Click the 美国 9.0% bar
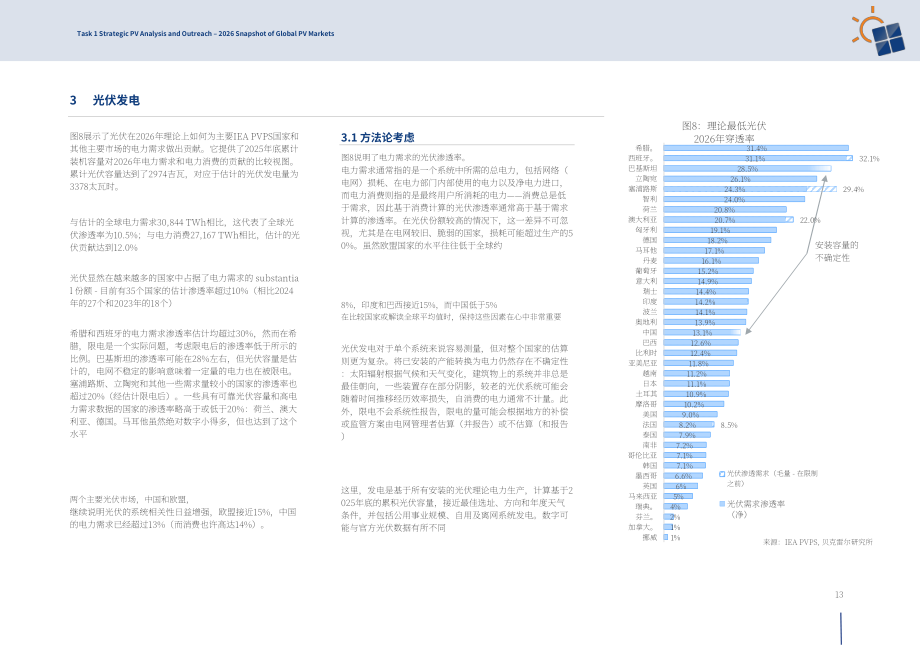Viewport: 920px width, 651px height. (x=690, y=415)
